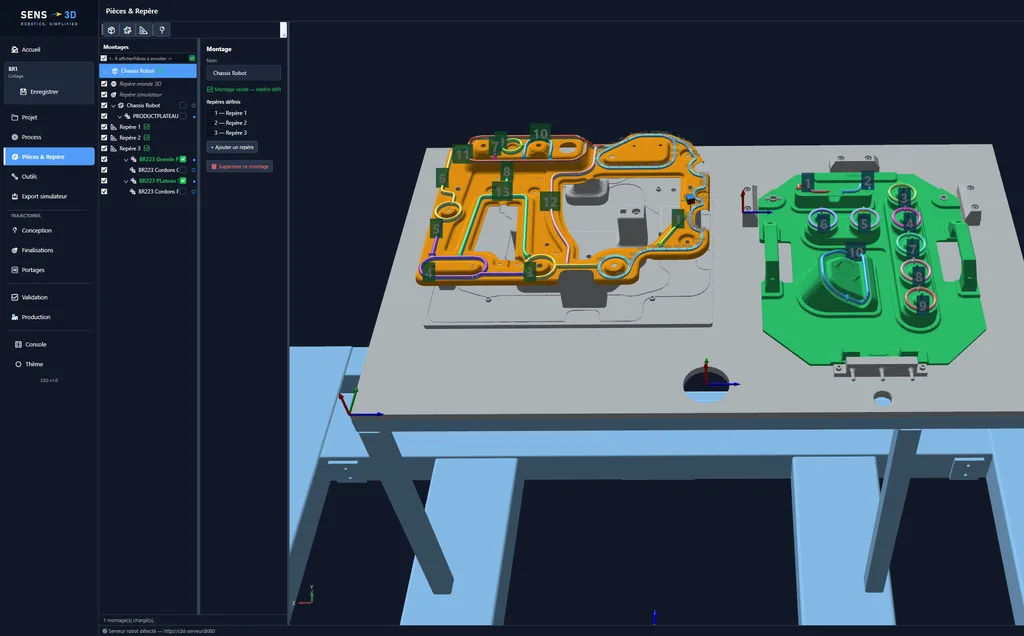Switch the Thème using the circle icon
The height and width of the screenshot is (636, 1024).
coord(18,364)
